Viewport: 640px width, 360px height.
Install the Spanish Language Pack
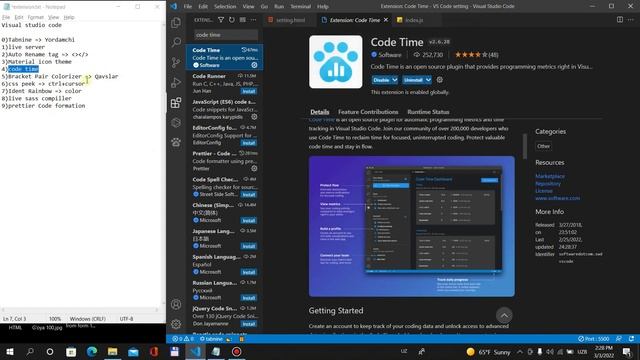(x=249, y=272)
